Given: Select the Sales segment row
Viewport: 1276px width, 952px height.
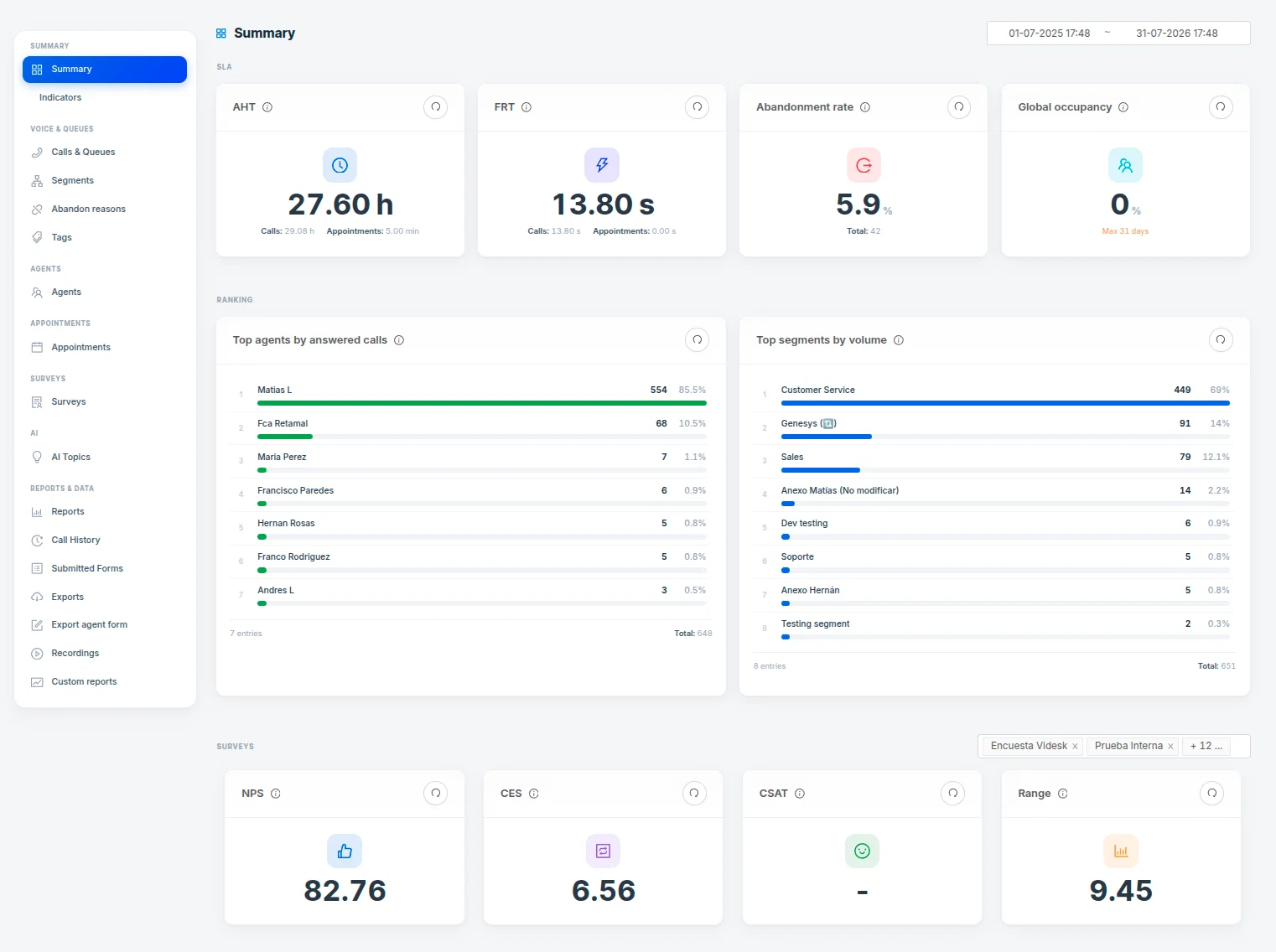Looking at the screenshot, I should [x=994, y=462].
